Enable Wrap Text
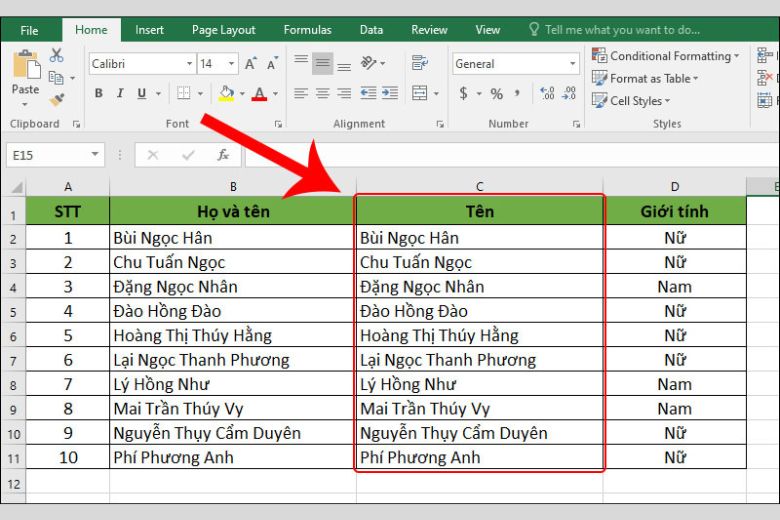The height and width of the screenshot is (520, 780). [420, 63]
